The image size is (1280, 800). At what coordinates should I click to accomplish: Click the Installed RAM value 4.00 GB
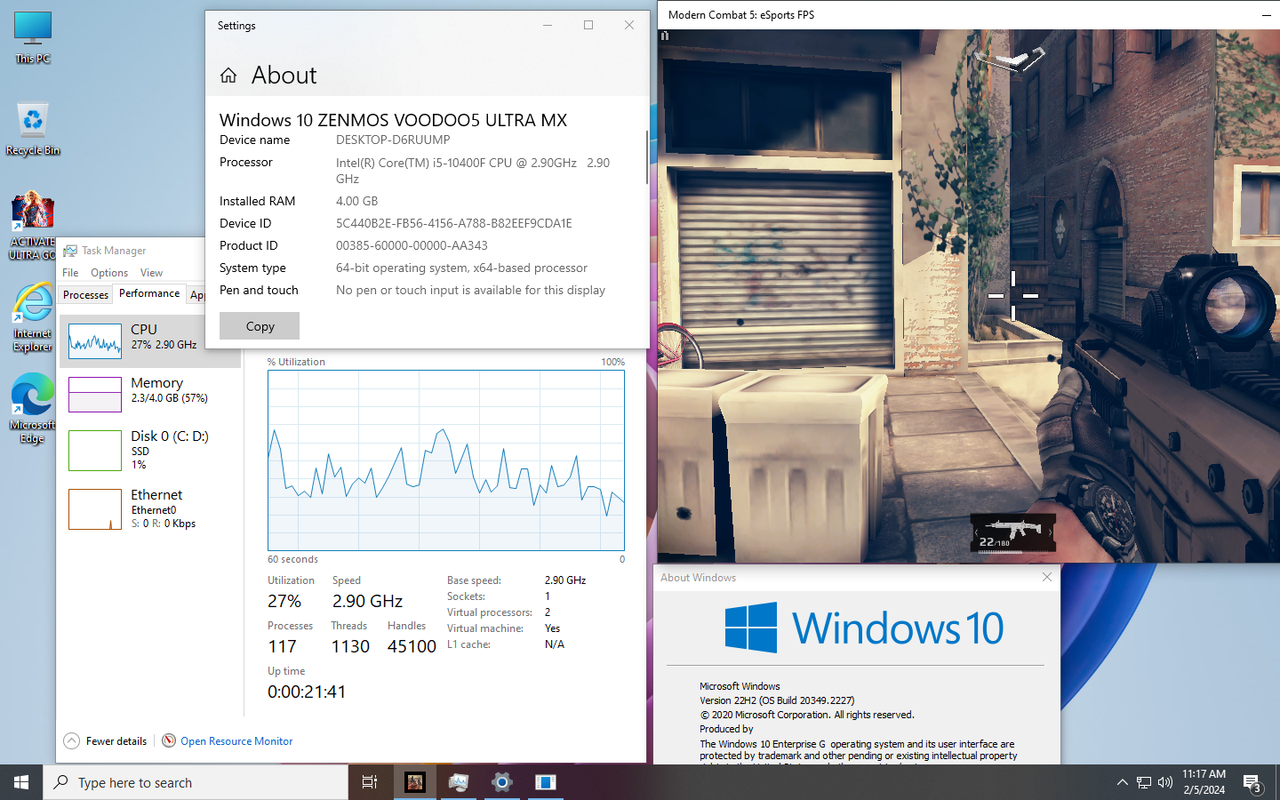pyautogui.click(x=357, y=201)
